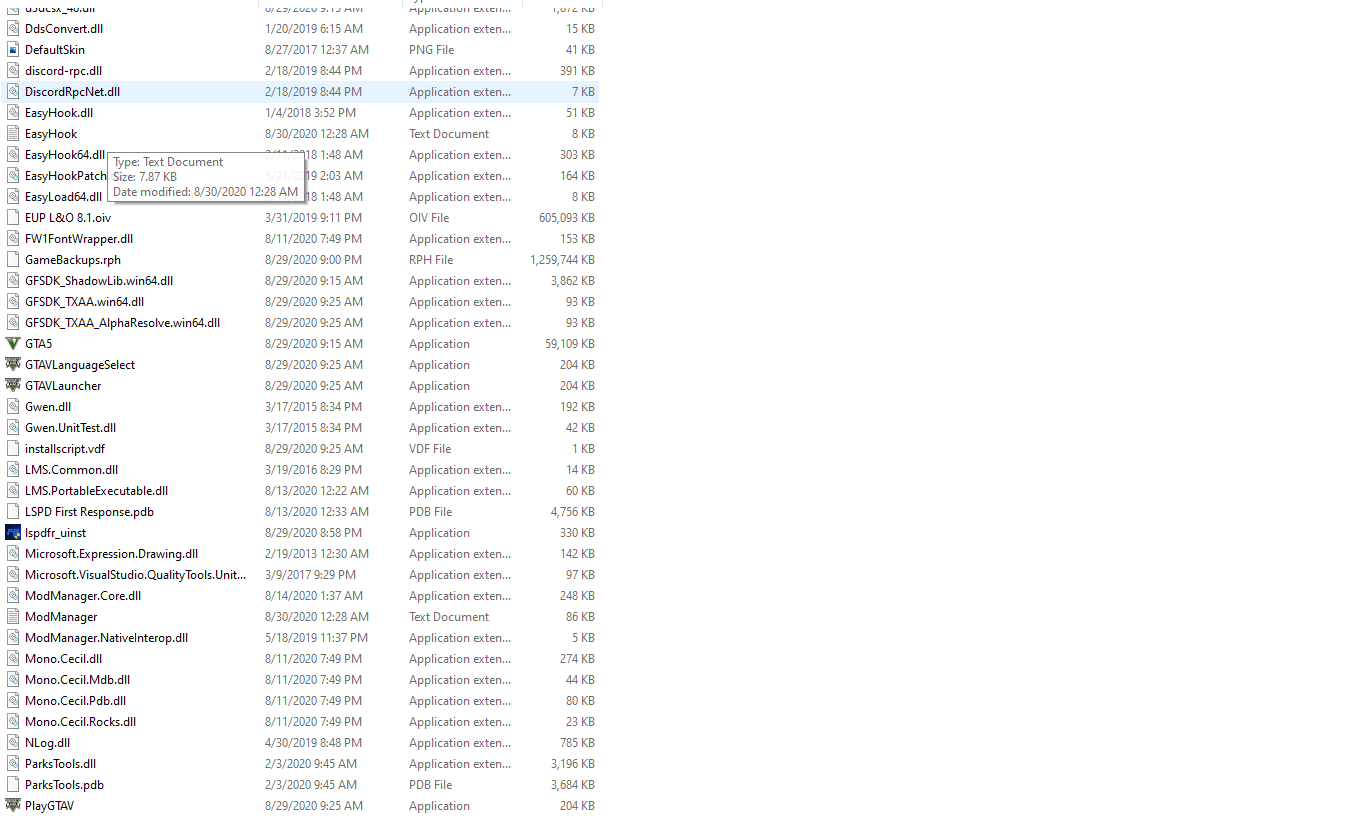Click the Gwen.dll file icon
This screenshot has height=816, width=1356.
tap(13, 407)
